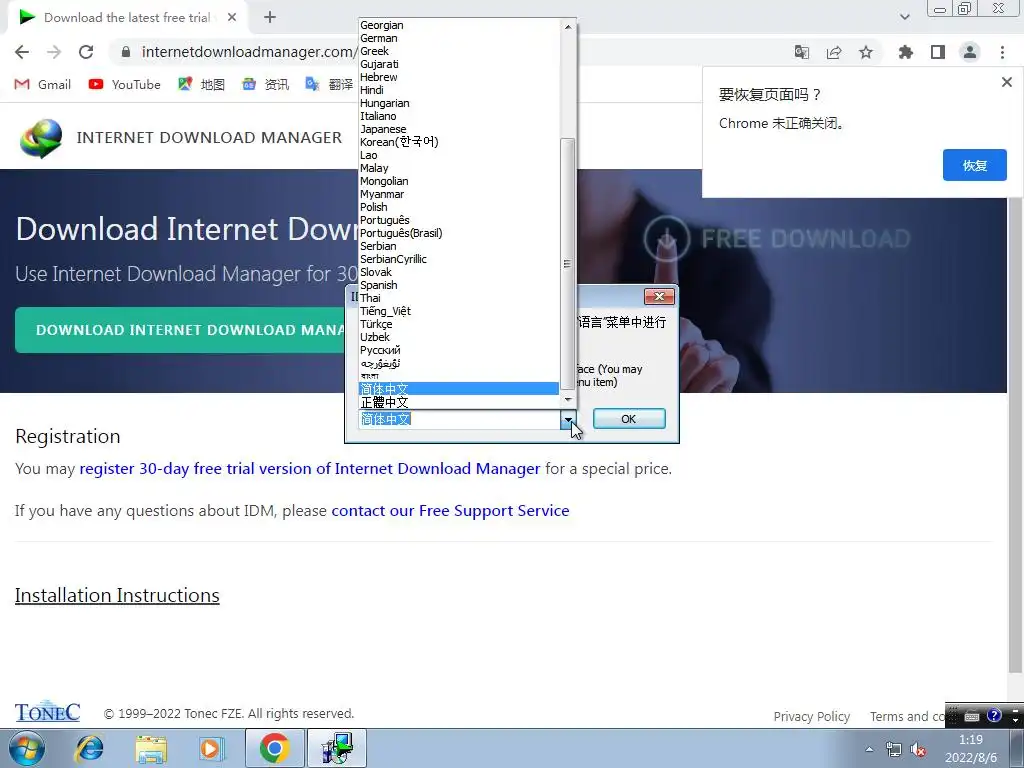Close the Download the latest free trial tab
Screen dimensions: 1024x768
[232, 18]
